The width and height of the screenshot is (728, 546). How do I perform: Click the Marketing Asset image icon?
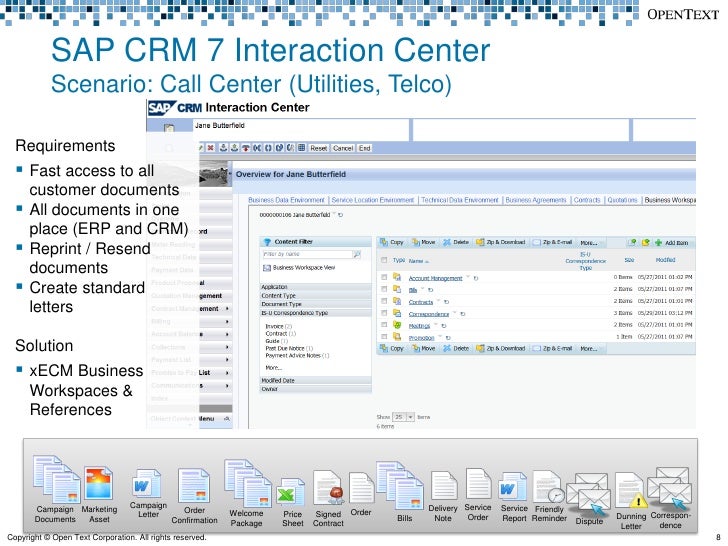click(98, 484)
